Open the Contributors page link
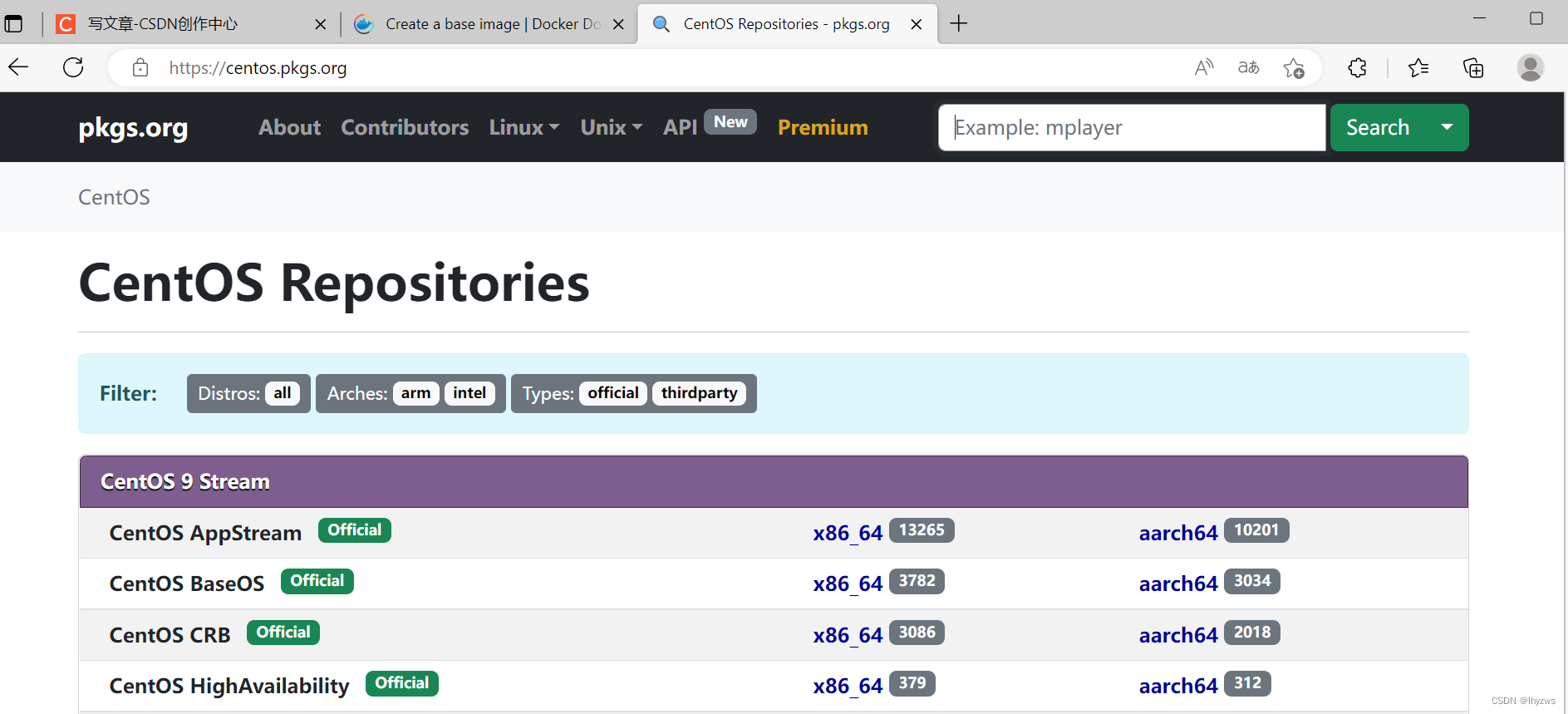The height and width of the screenshot is (714, 1568). pyautogui.click(x=405, y=127)
